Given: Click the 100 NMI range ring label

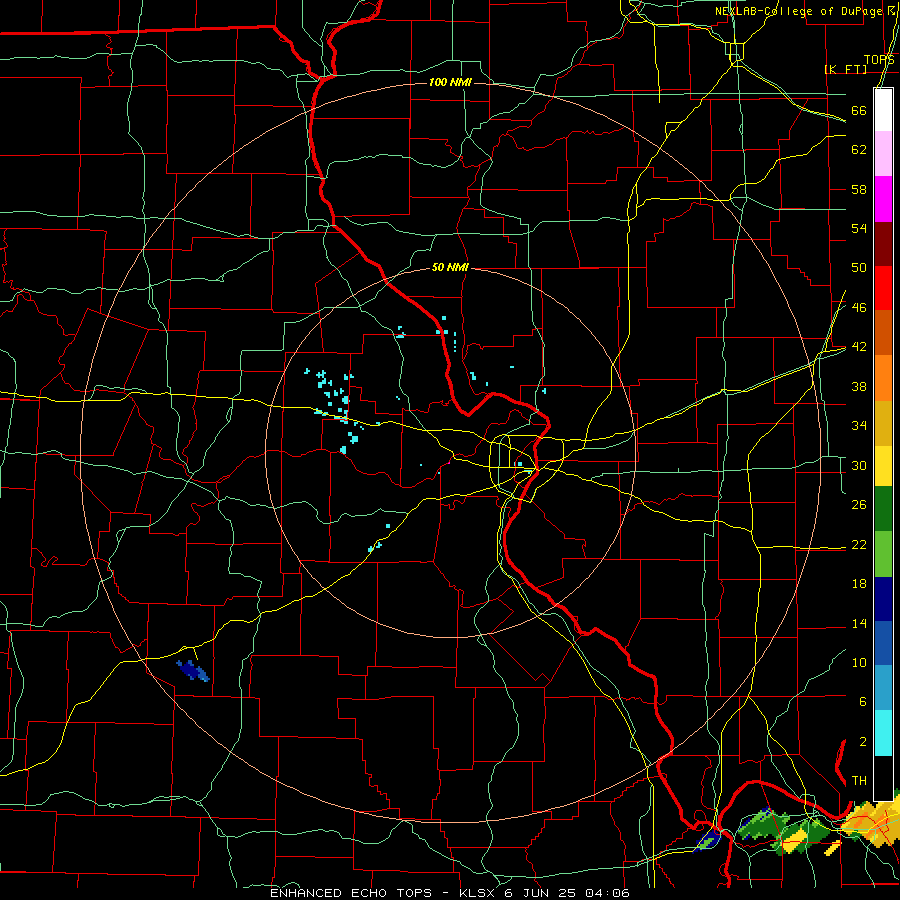Looking at the screenshot, I should (450, 83).
